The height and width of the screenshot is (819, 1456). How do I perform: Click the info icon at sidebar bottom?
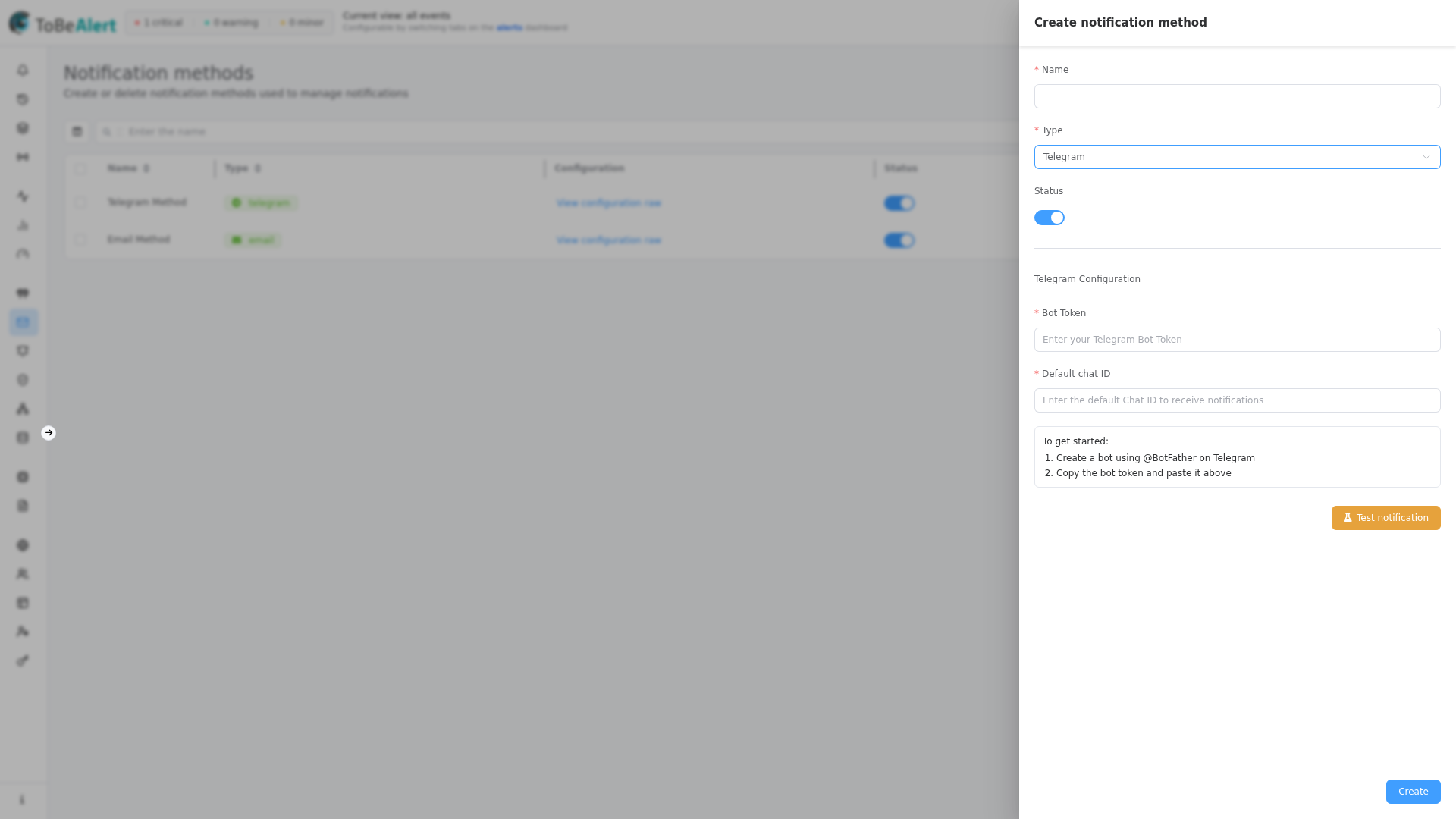[22, 800]
